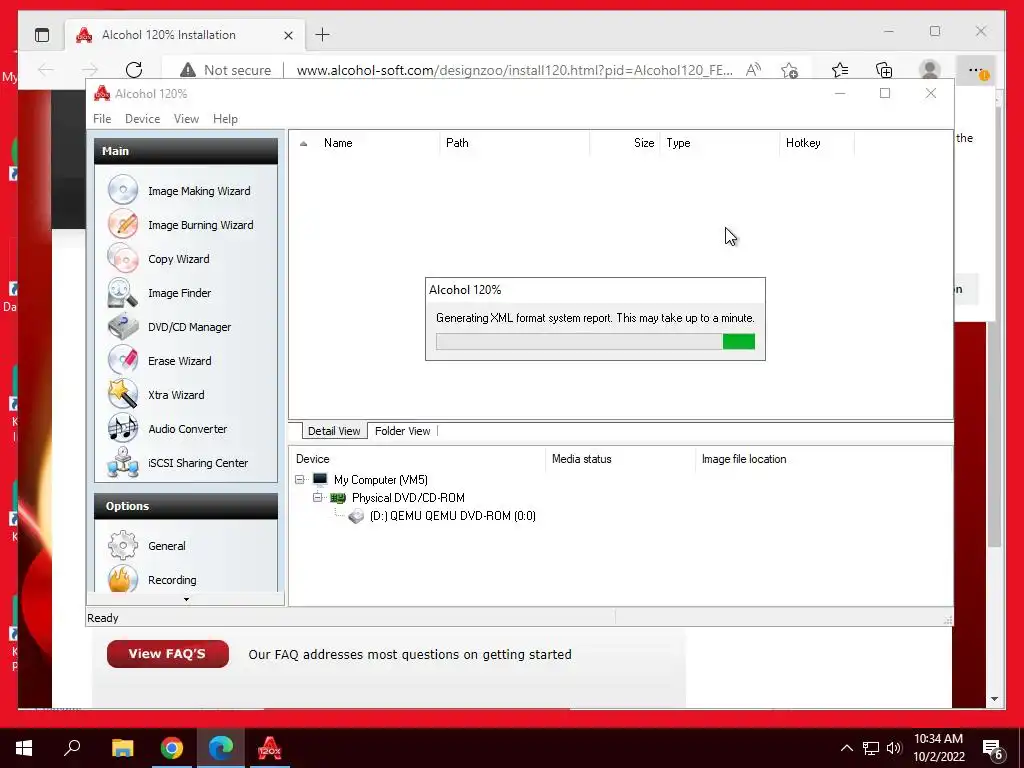The height and width of the screenshot is (768, 1024).
Task: Open the Audio Converter notes icon
Action: point(123,428)
